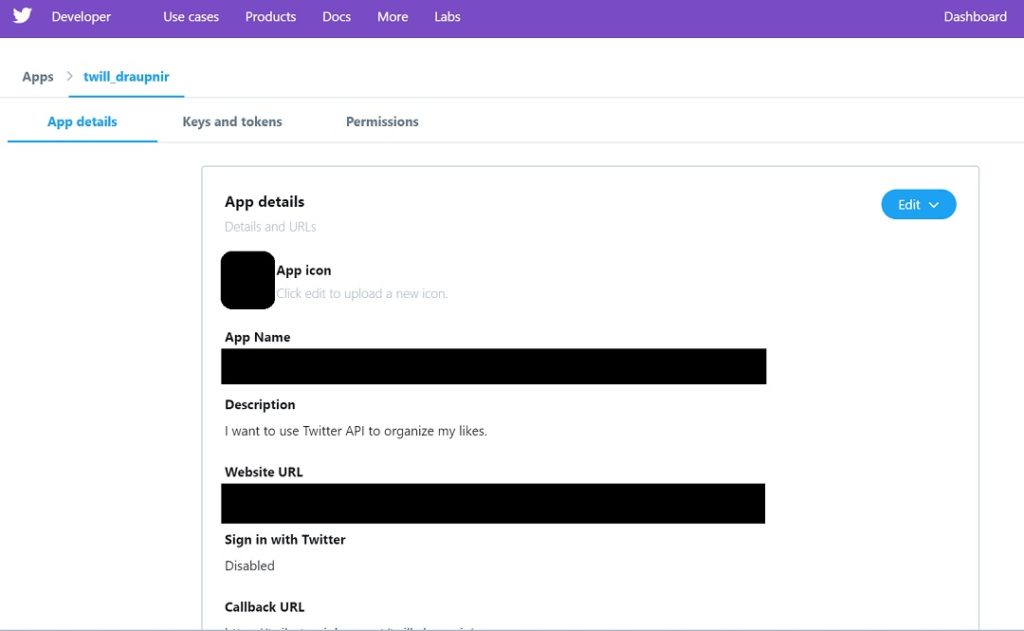Viewport: 1024px width, 631px height.
Task: Click the Description field label
Action: pyautogui.click(x=260, y=404)
